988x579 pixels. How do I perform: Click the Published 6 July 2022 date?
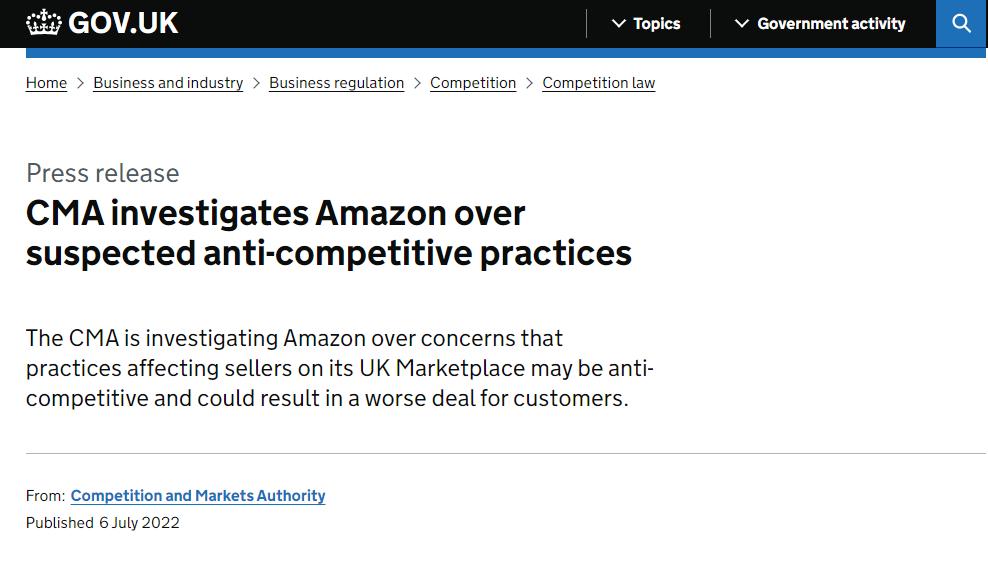point(102,522)
